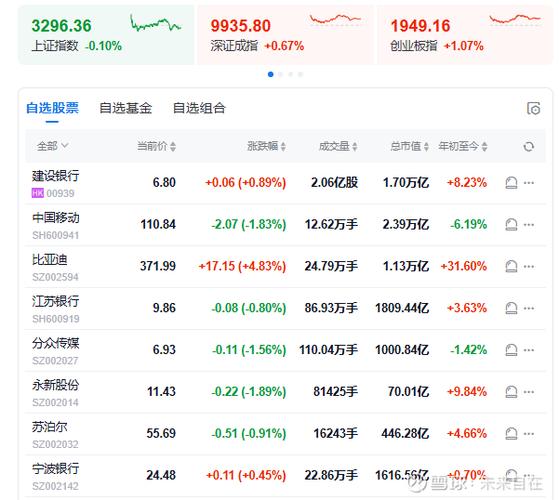
Task: Open alert bell for 分众传媒 row
Action: click(511, 350)
